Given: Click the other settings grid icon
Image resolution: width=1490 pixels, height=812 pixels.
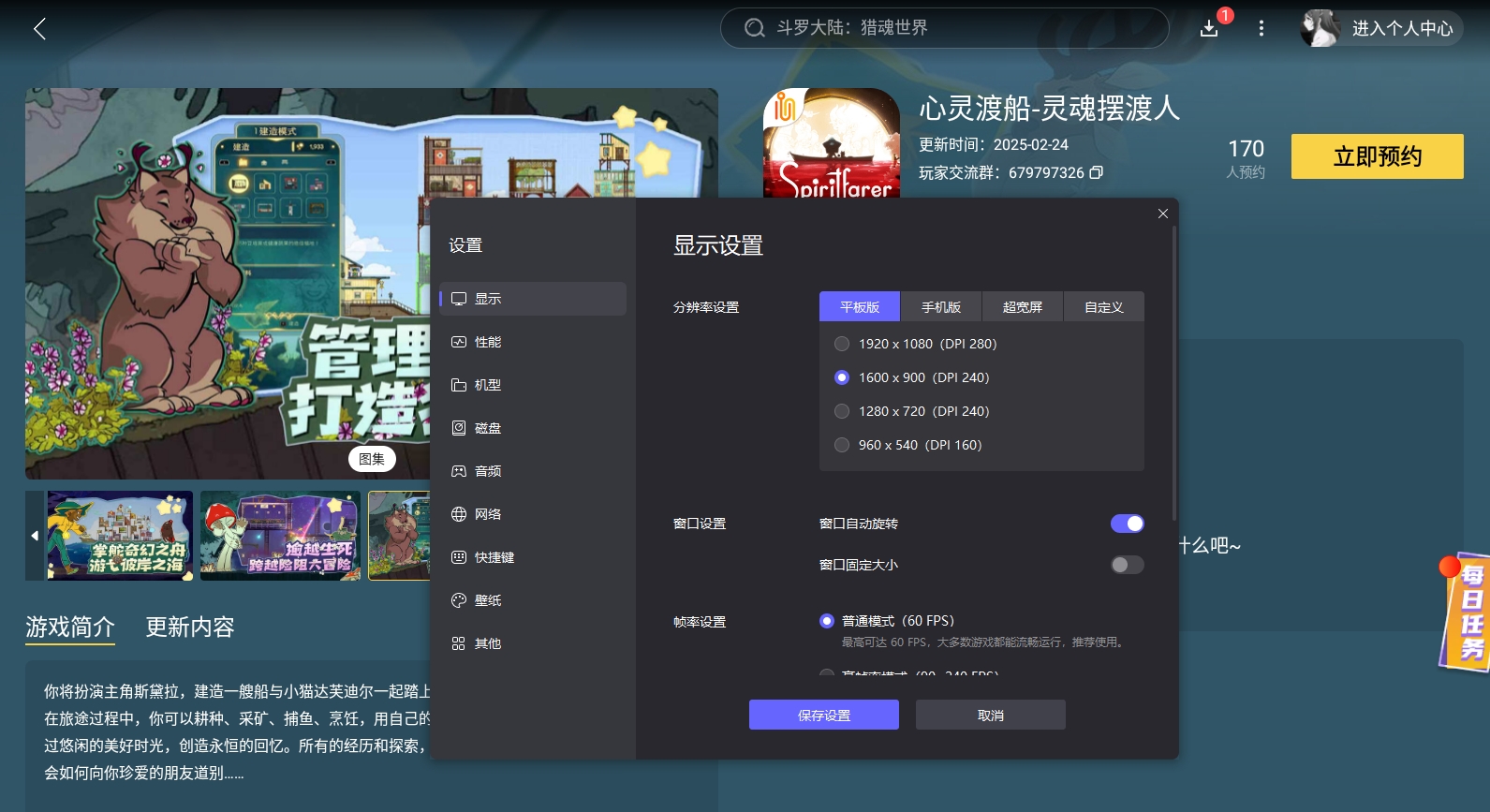Looking at the screenshot, I should 459,643.
